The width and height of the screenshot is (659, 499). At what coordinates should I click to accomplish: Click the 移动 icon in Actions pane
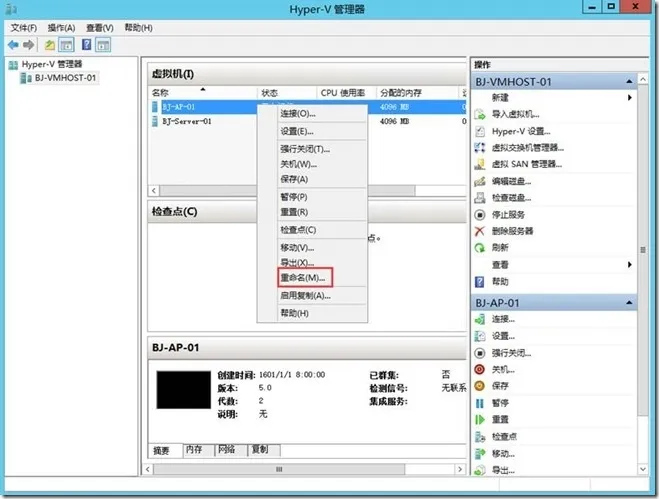pos(480,454)
